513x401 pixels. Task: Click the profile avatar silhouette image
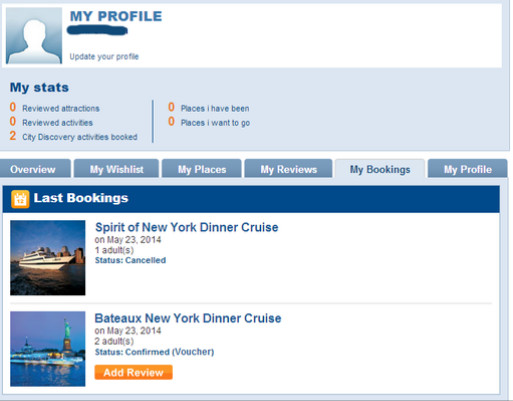[x=34, y=35]
